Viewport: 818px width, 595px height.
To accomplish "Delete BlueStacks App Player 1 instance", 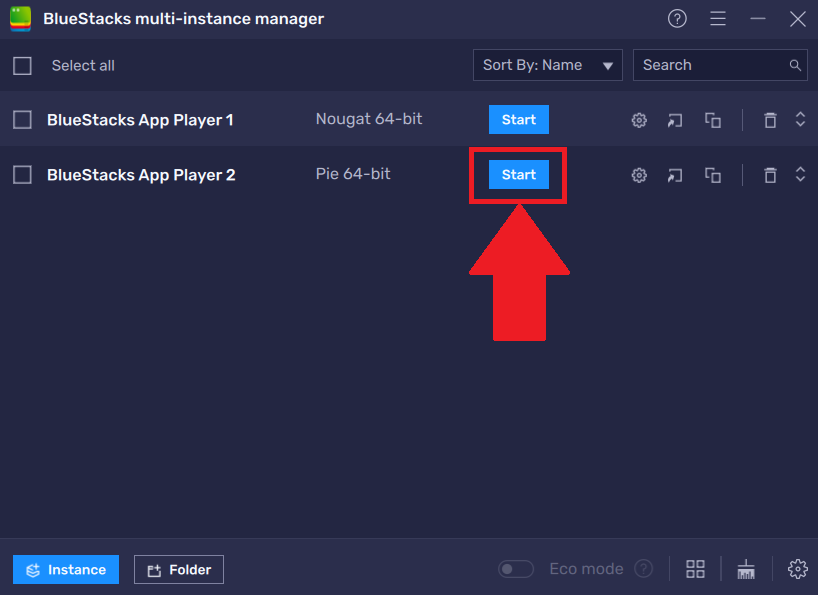I will (770, 120).
